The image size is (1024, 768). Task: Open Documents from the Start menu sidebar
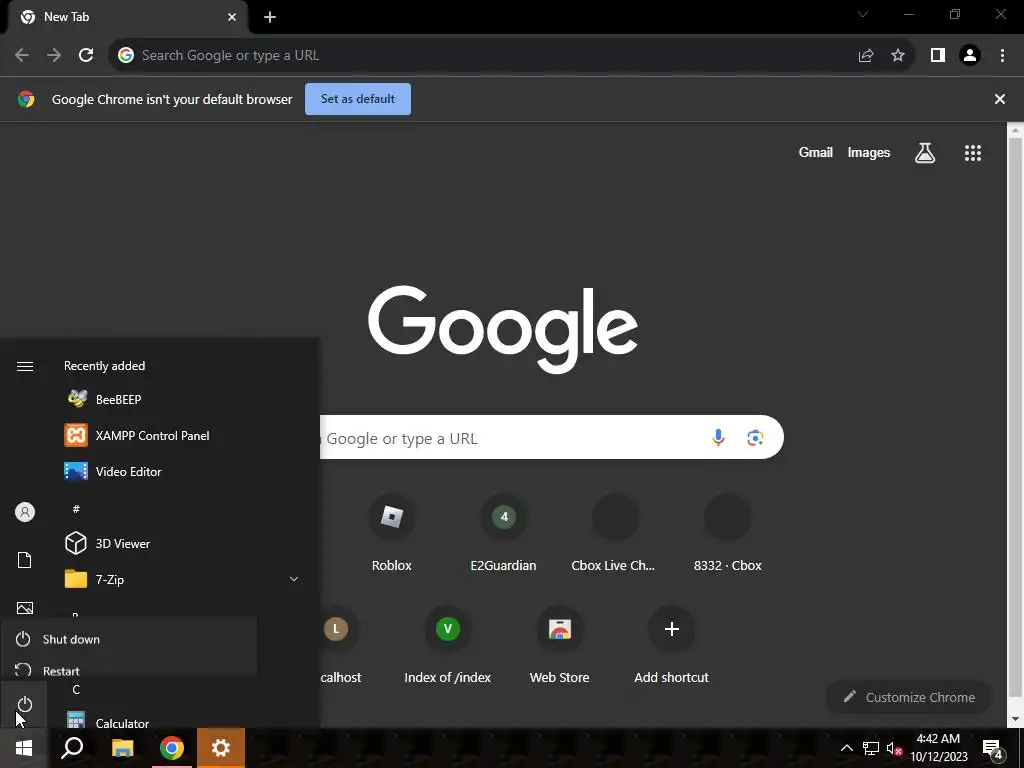(25, 560)
